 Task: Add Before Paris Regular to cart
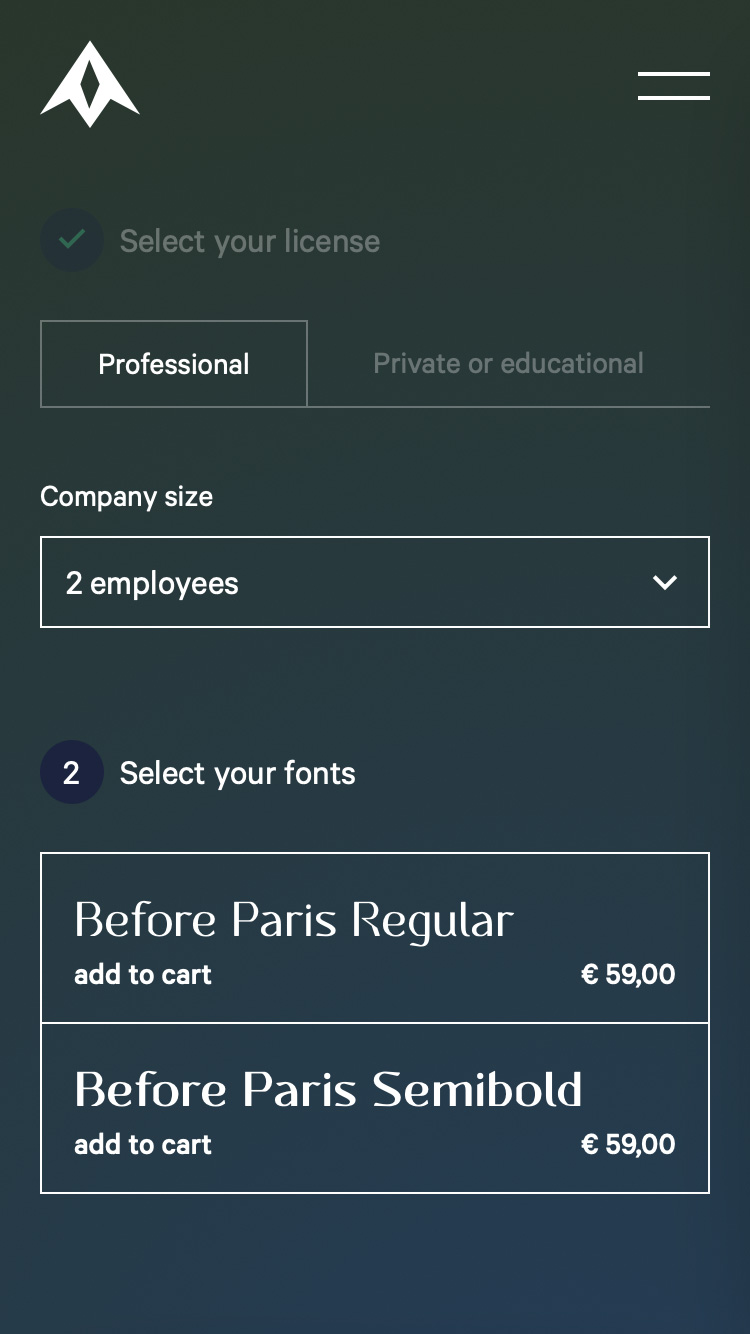tap(143, 975)
